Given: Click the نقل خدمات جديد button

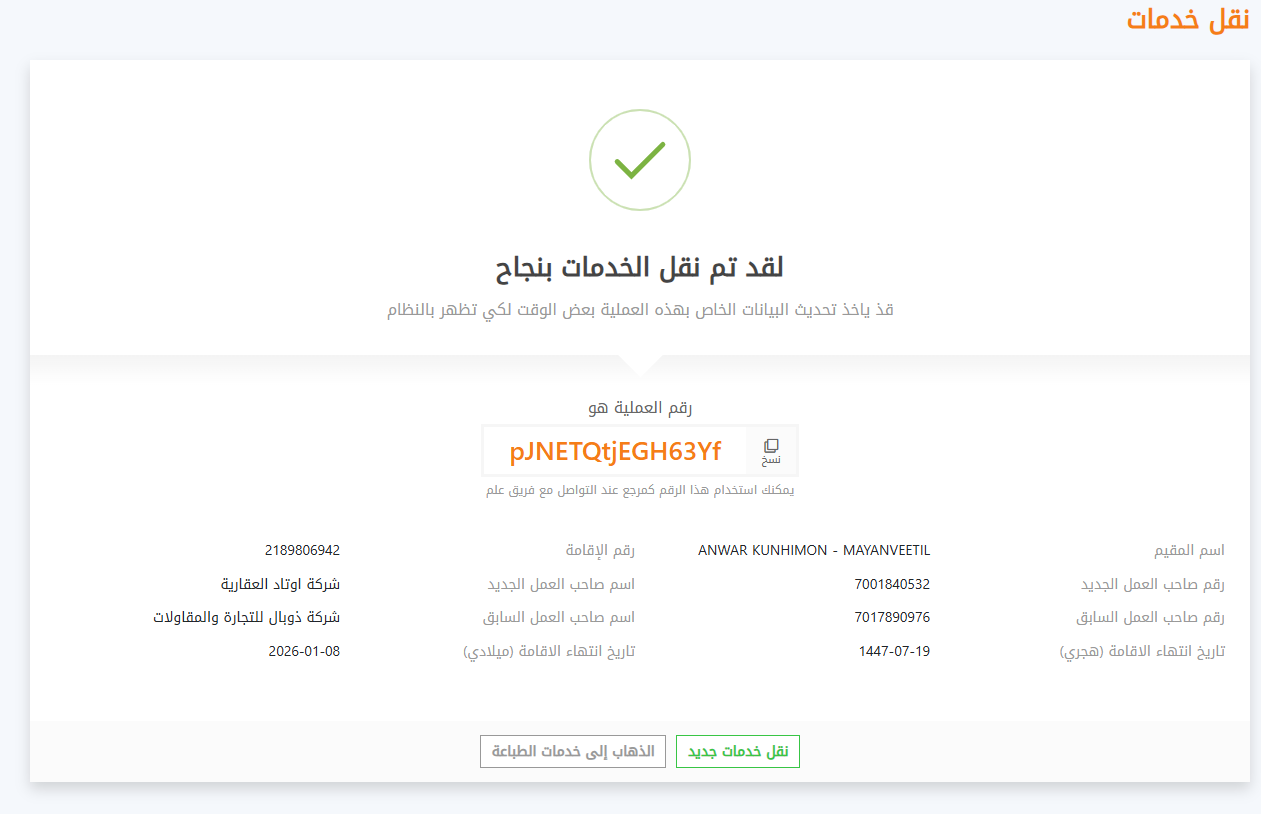Looking at the screenshot, I should pyautogui.click(x=738, y=751).
